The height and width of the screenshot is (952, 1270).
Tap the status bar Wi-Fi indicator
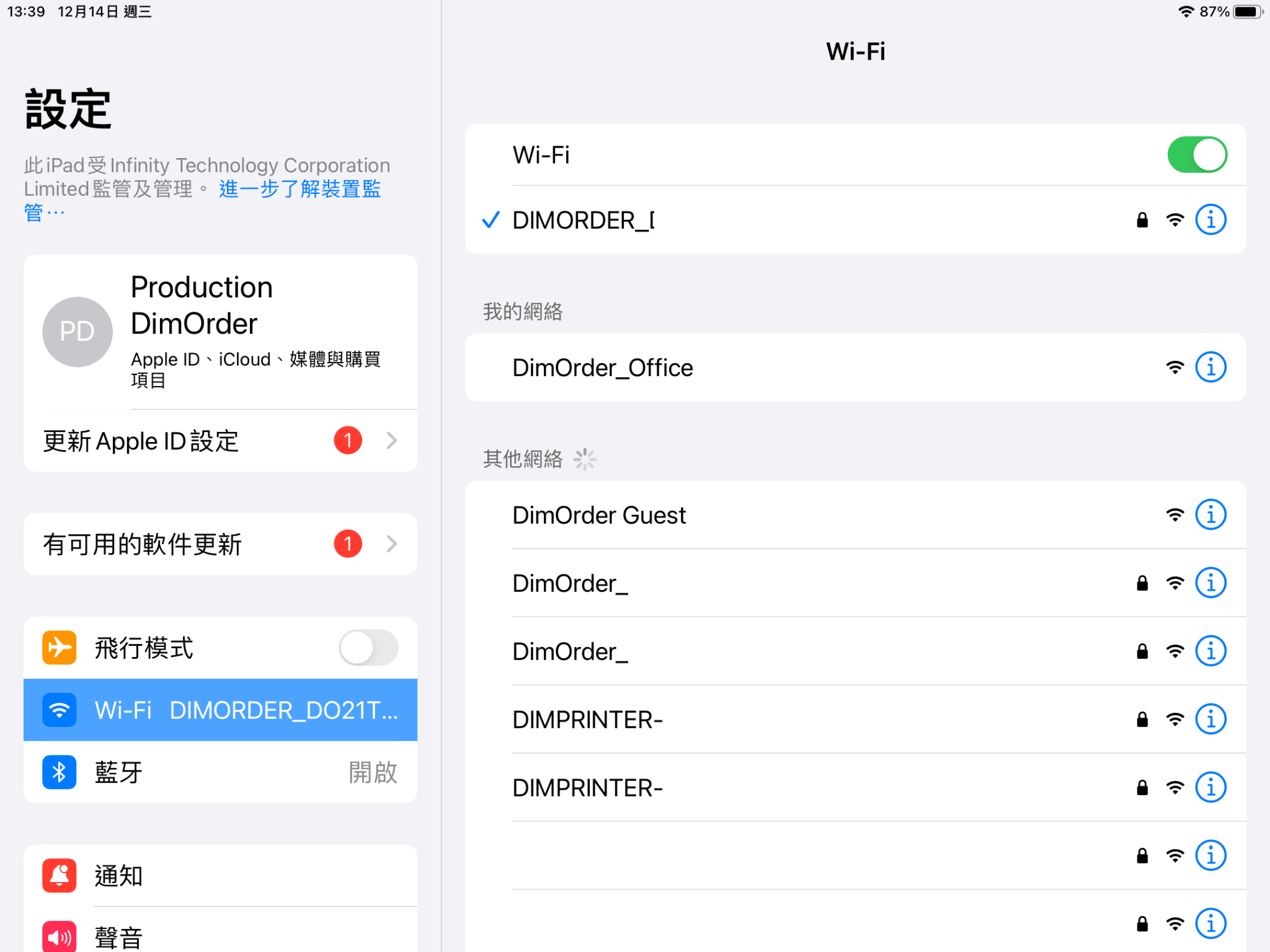(1186, 12)
